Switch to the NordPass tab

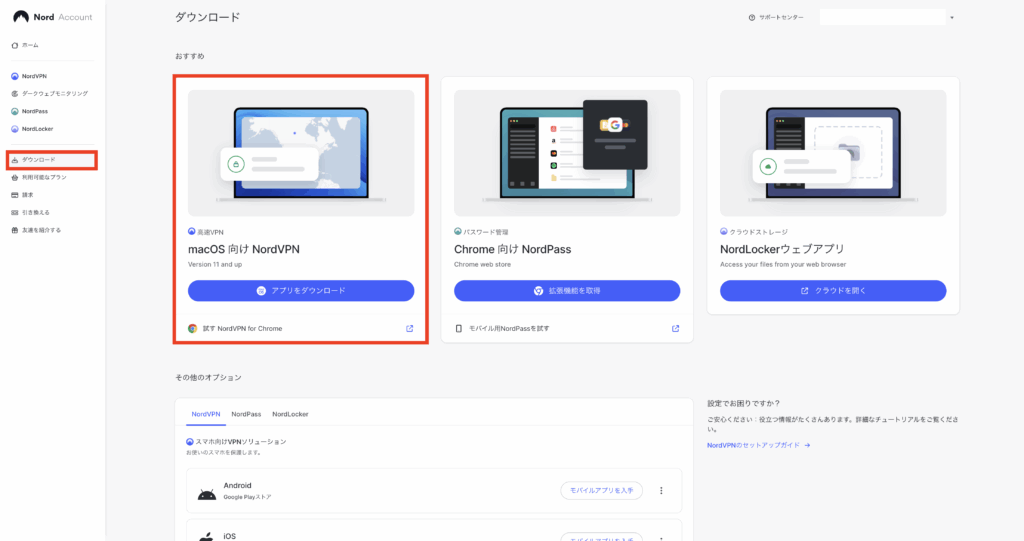pos(246,414)
